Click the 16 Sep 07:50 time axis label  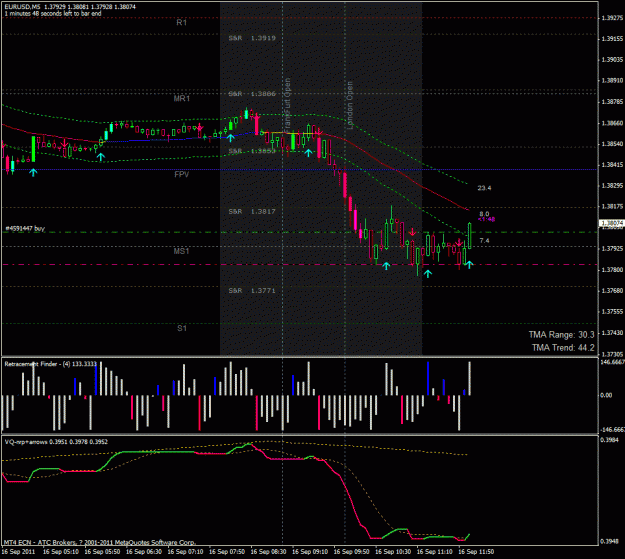click(227, 552)
